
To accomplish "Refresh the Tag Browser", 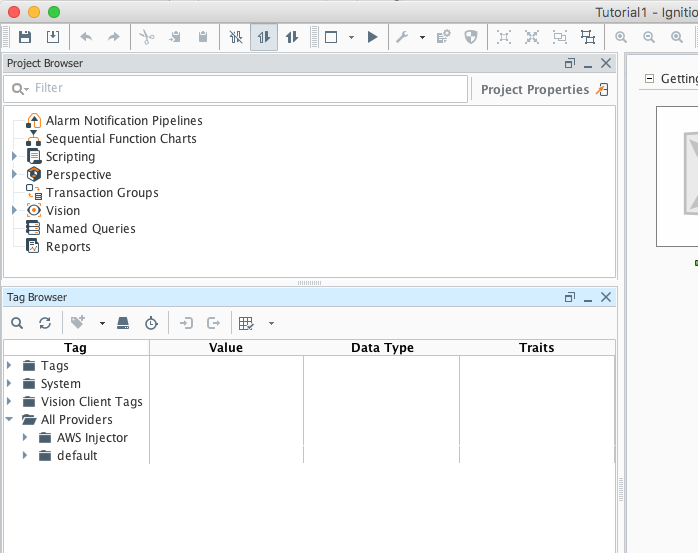I will click(x=45, y=323).
